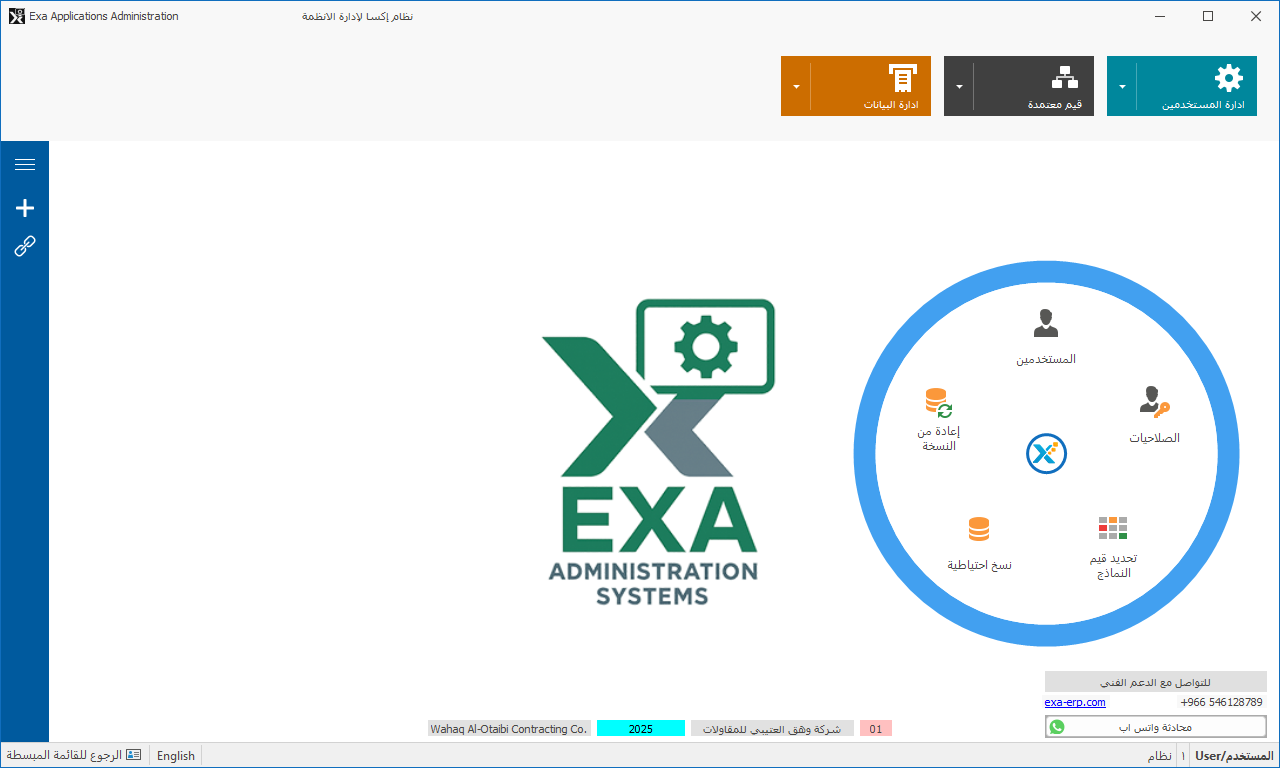Open تحديد قيم النماذج grid icon
The image size is (1280, 768).
click(1113, 528)
